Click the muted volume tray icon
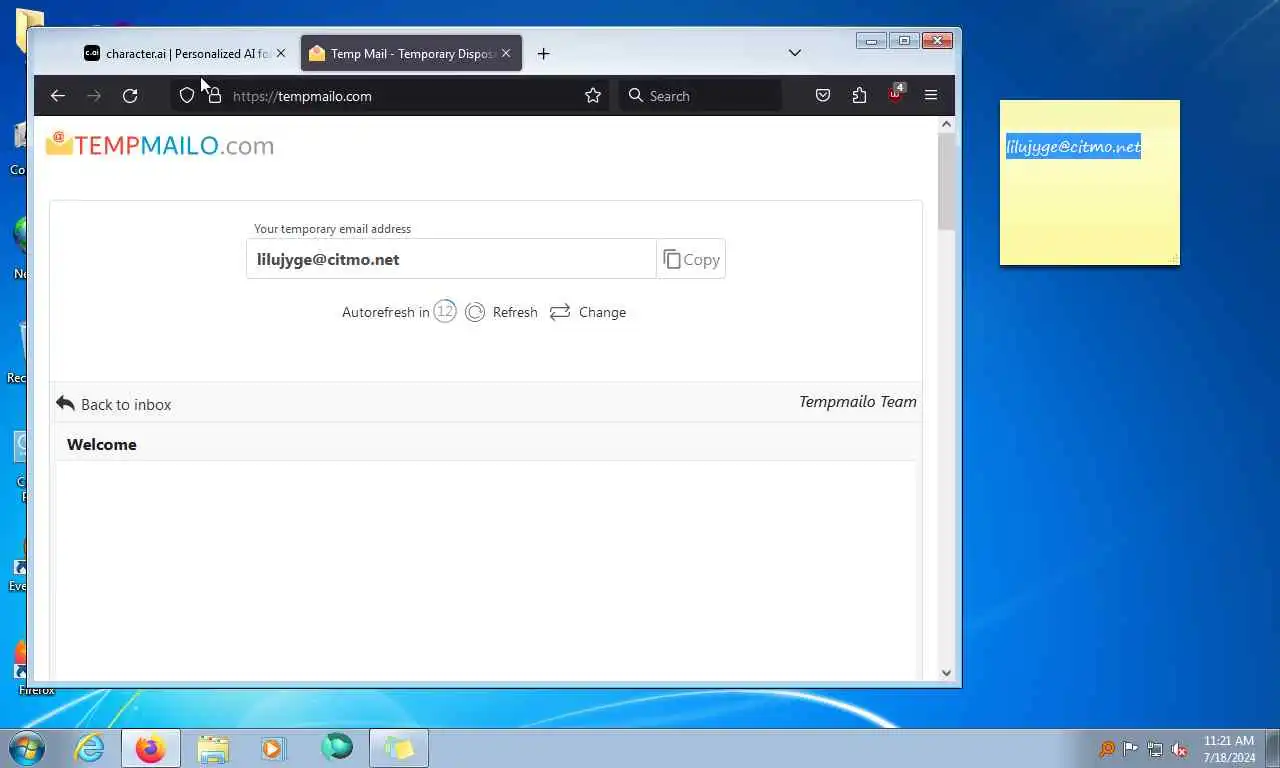Screen dimensions: 1280x768 click(1180, 749)
